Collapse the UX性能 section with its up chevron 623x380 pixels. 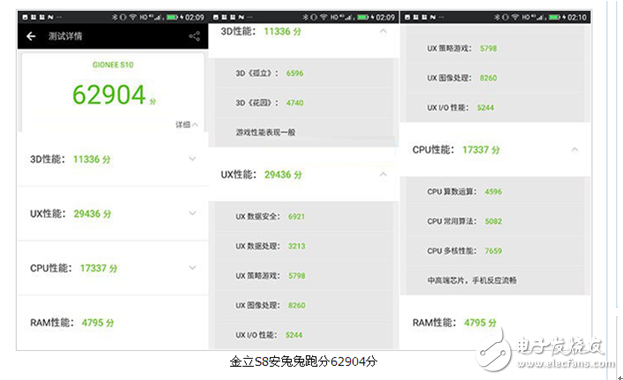point(383,174)
